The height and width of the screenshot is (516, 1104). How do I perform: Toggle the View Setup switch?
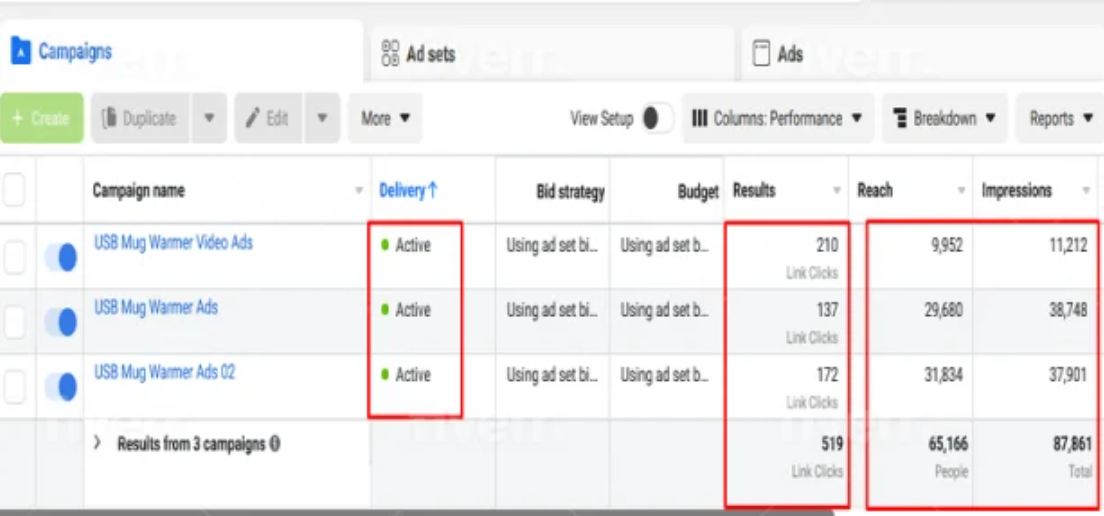(656, 118)
